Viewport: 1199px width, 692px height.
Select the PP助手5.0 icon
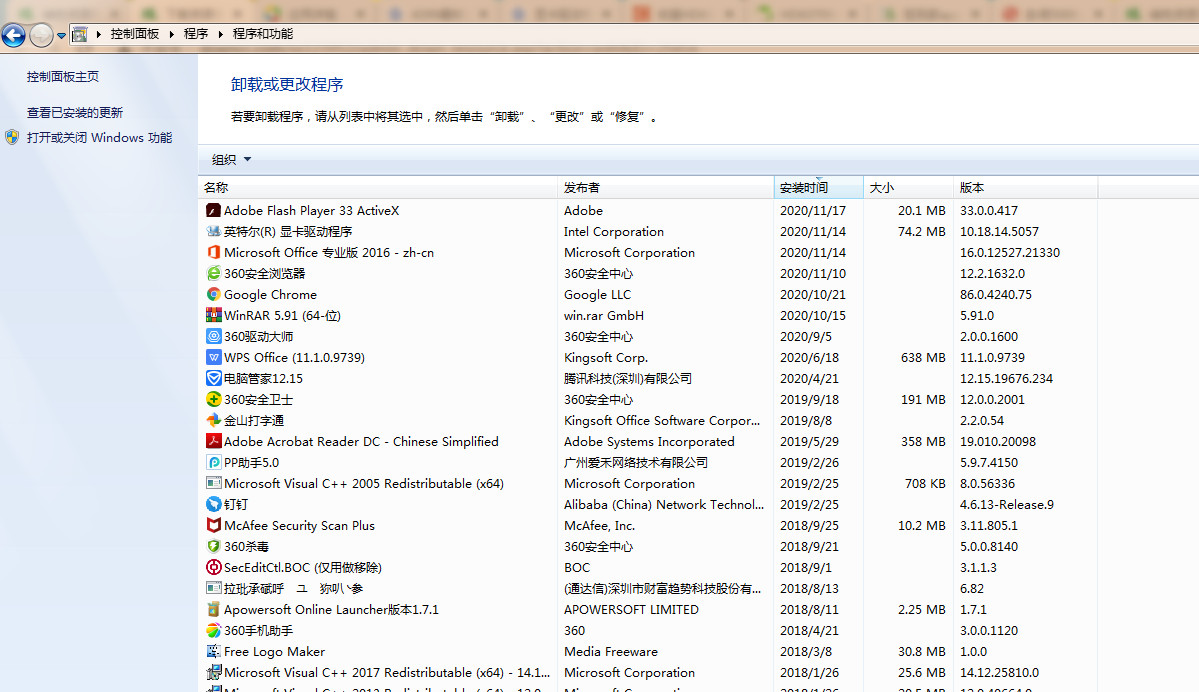[212, 462]
